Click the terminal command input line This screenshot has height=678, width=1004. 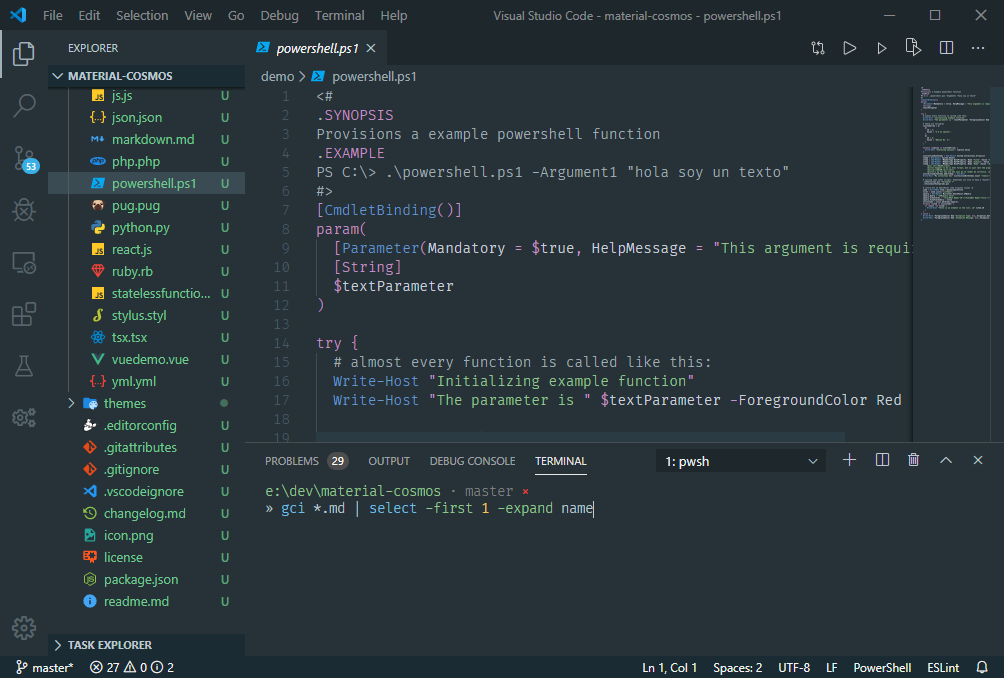pos(429,508)
